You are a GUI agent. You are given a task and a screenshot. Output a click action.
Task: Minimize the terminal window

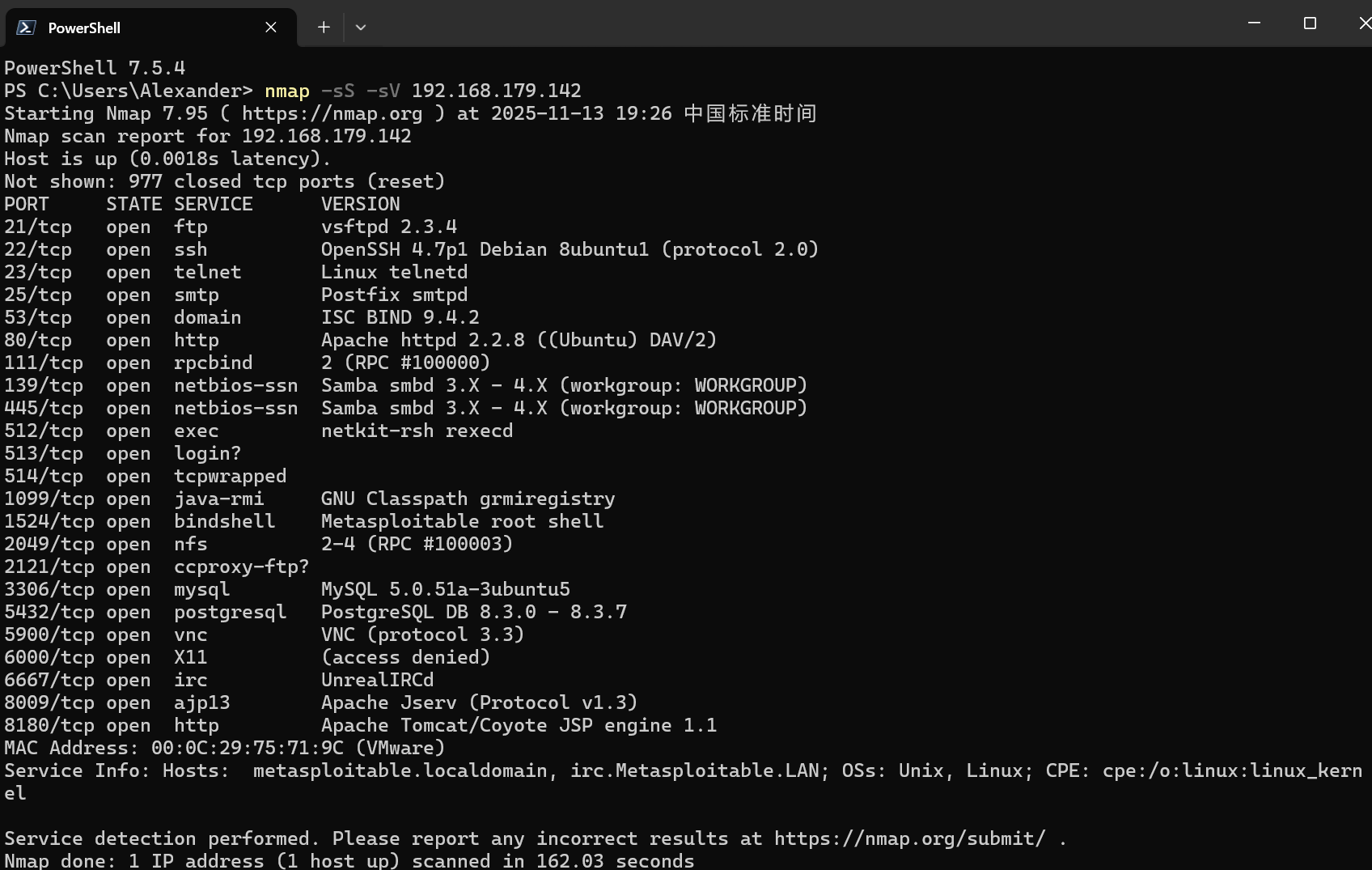coord(1254,23)
